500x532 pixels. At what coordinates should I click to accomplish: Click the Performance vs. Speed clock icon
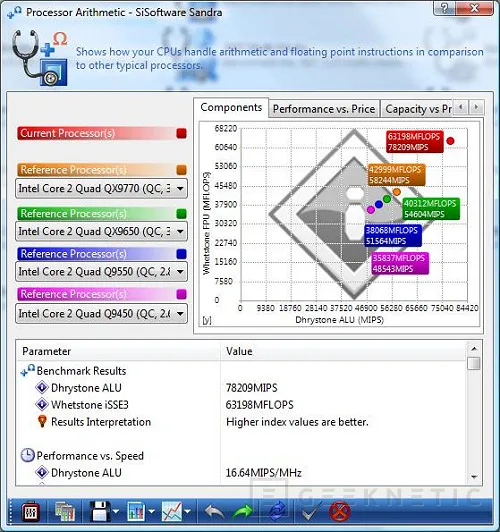tap(27, 455)
